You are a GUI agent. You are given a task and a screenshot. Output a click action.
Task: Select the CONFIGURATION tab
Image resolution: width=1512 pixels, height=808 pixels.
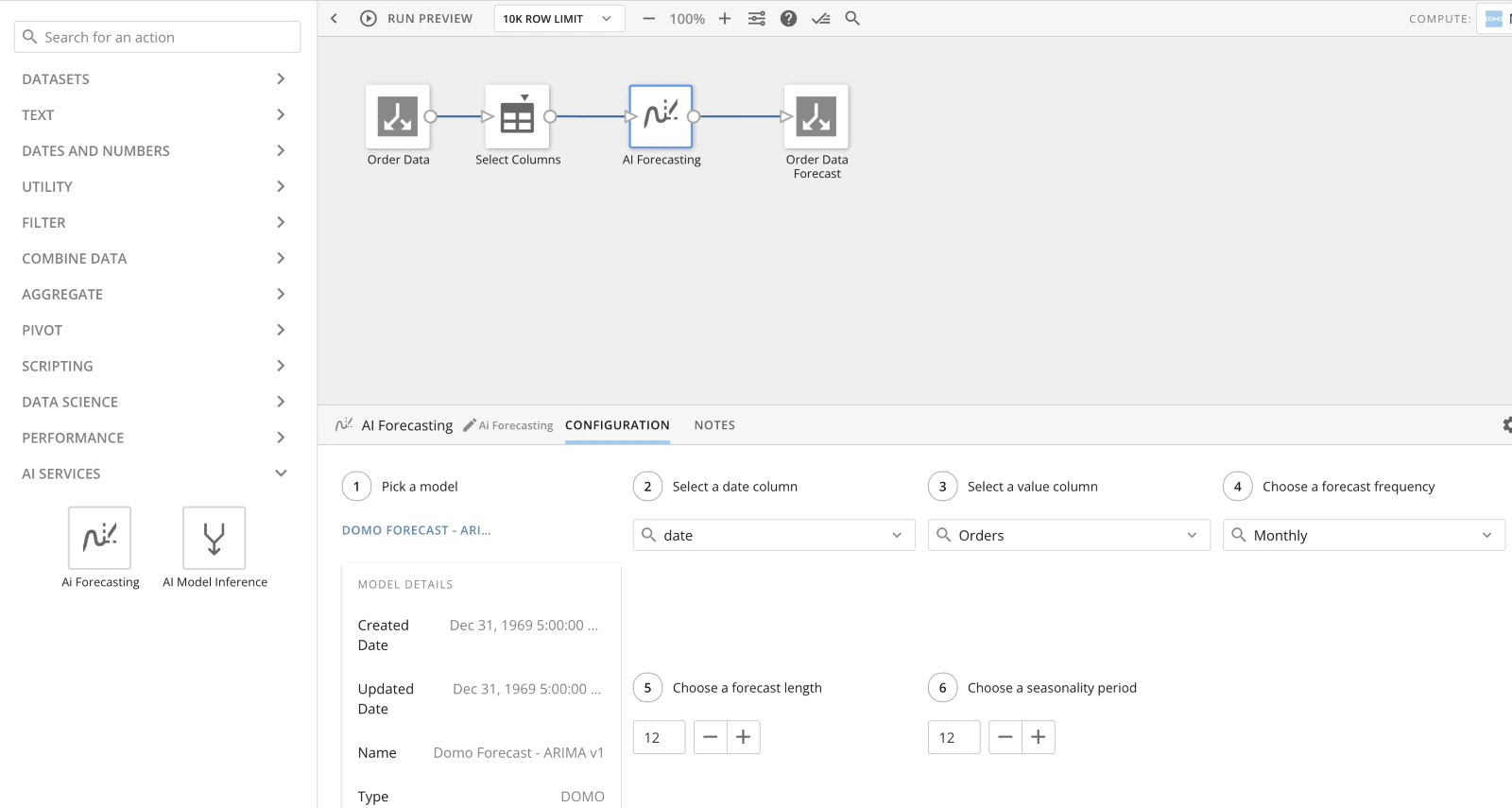coord(617,425)
